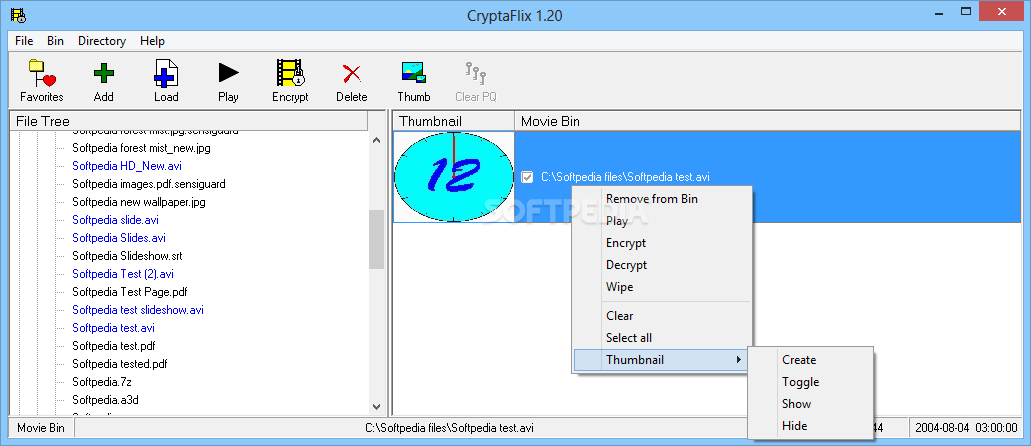Select Softpedia test.pdf in tree
The height and width of the screenshot is (446, 1031).
coord(114,345)
